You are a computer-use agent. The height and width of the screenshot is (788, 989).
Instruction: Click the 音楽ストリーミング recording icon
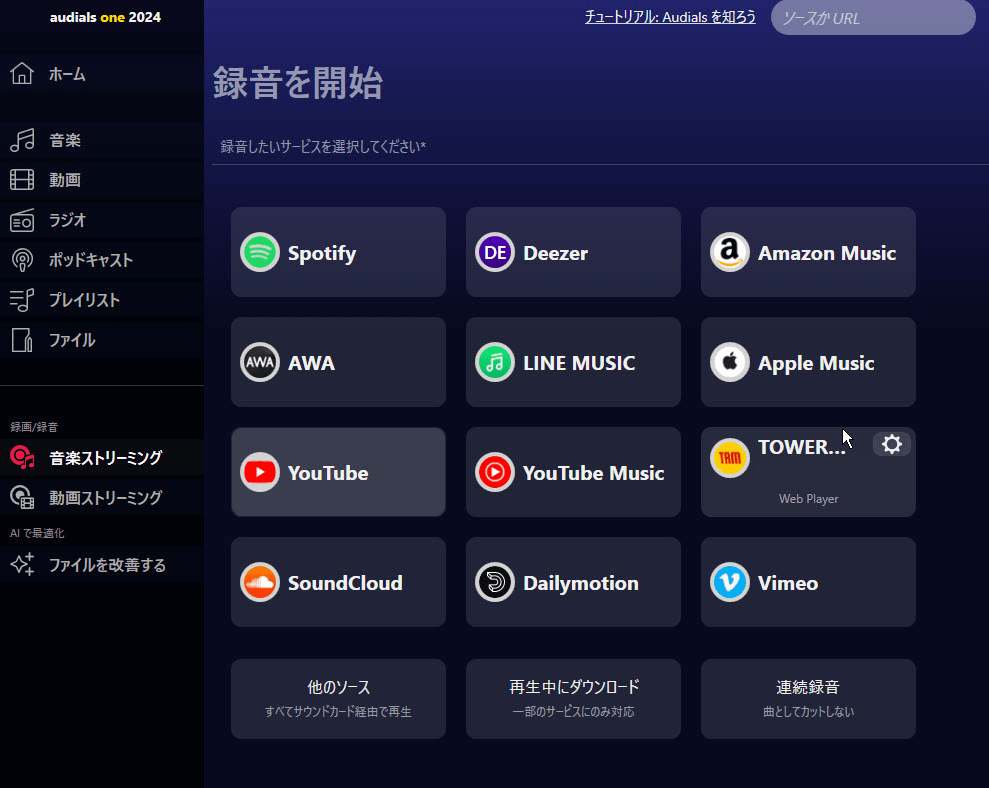click(22, 457)
